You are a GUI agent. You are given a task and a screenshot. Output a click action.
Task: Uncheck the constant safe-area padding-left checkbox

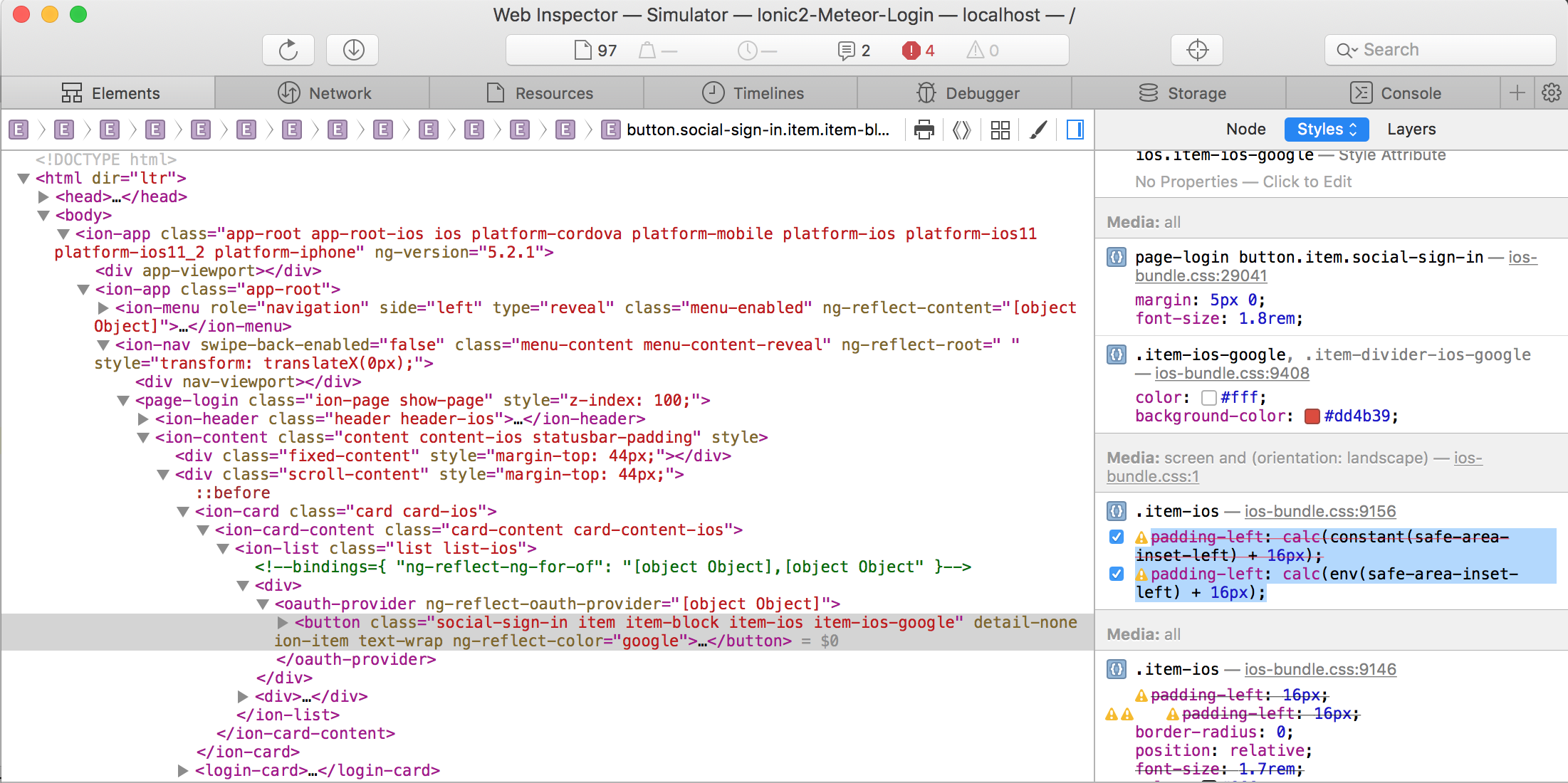pos(1117,537)
